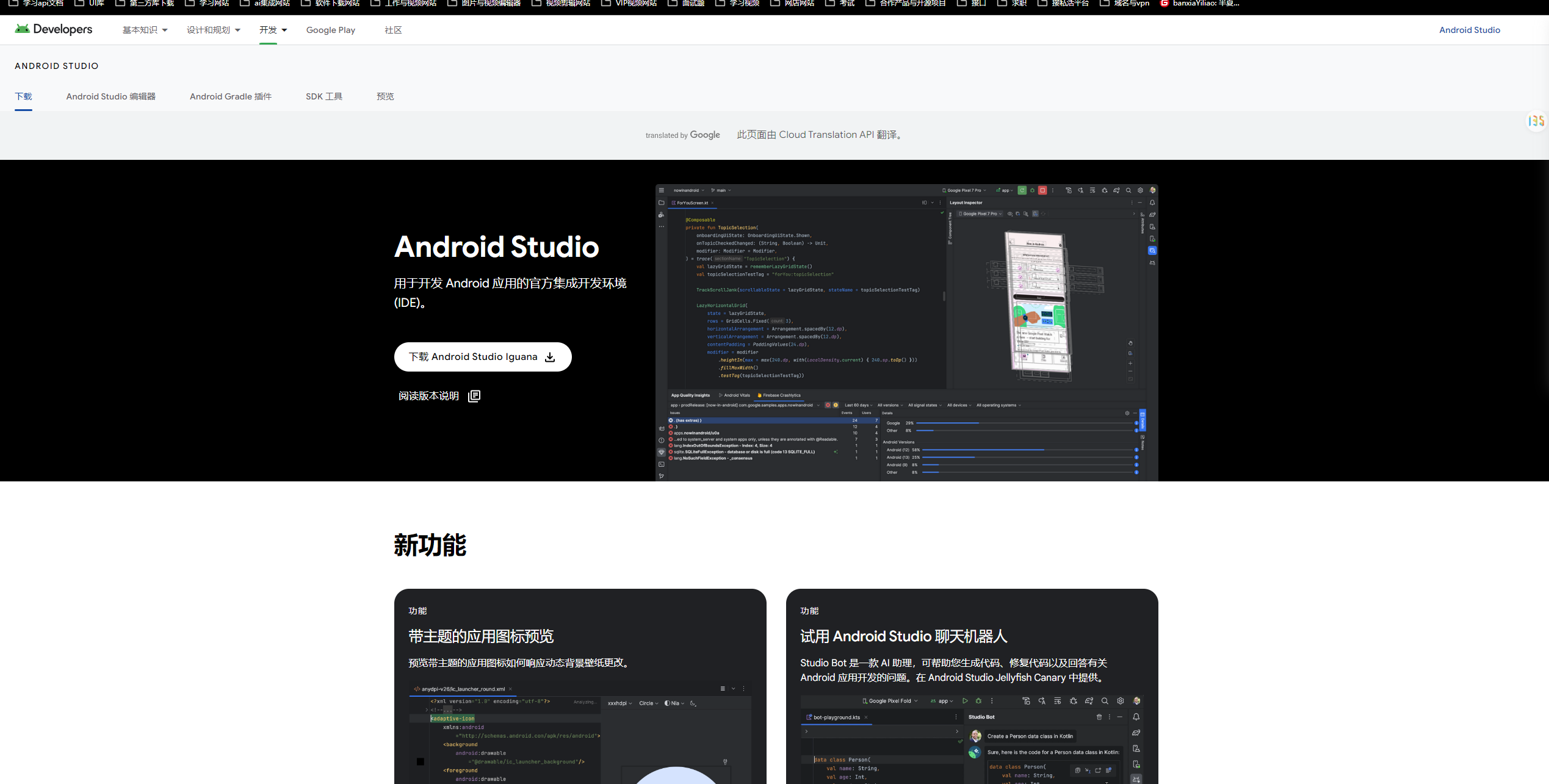This screenshot has width=1549, height=784.
Task: Switch to Android Studio 编辑器 tab
Action: 110,97
